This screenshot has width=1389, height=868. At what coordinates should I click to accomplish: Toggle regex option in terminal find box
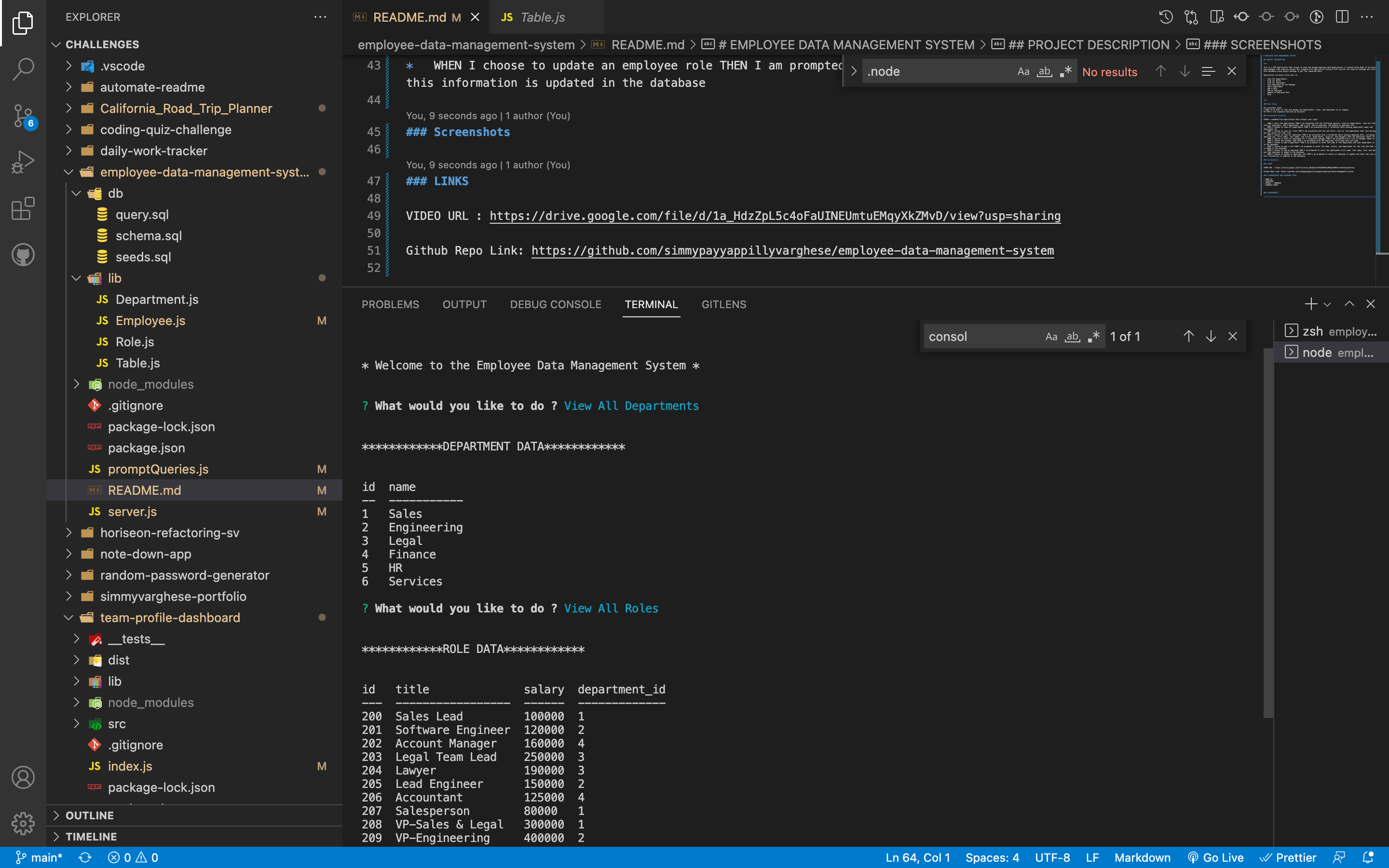pos(1093,337)
